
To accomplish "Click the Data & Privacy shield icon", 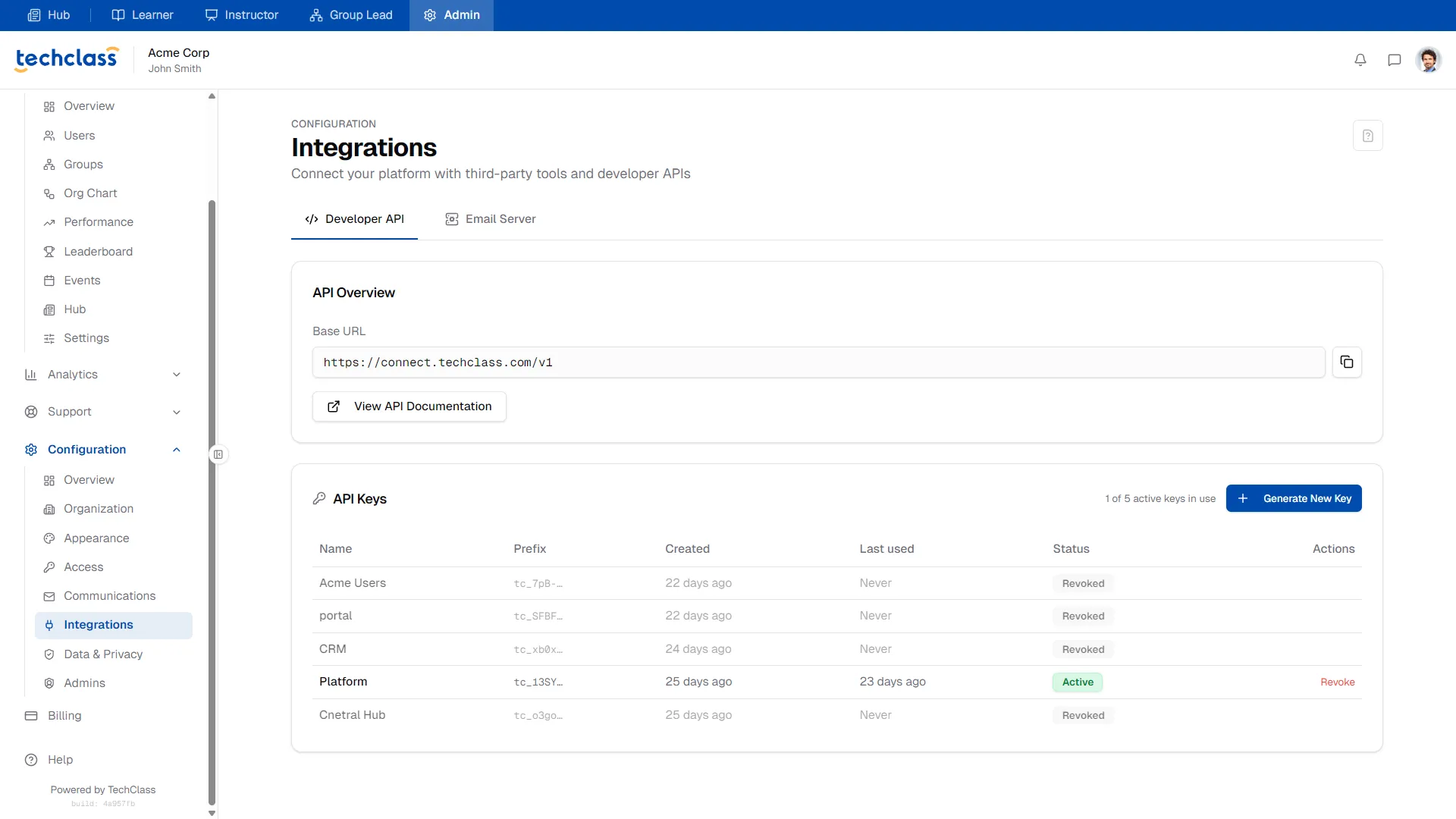I will click(49, 654).
